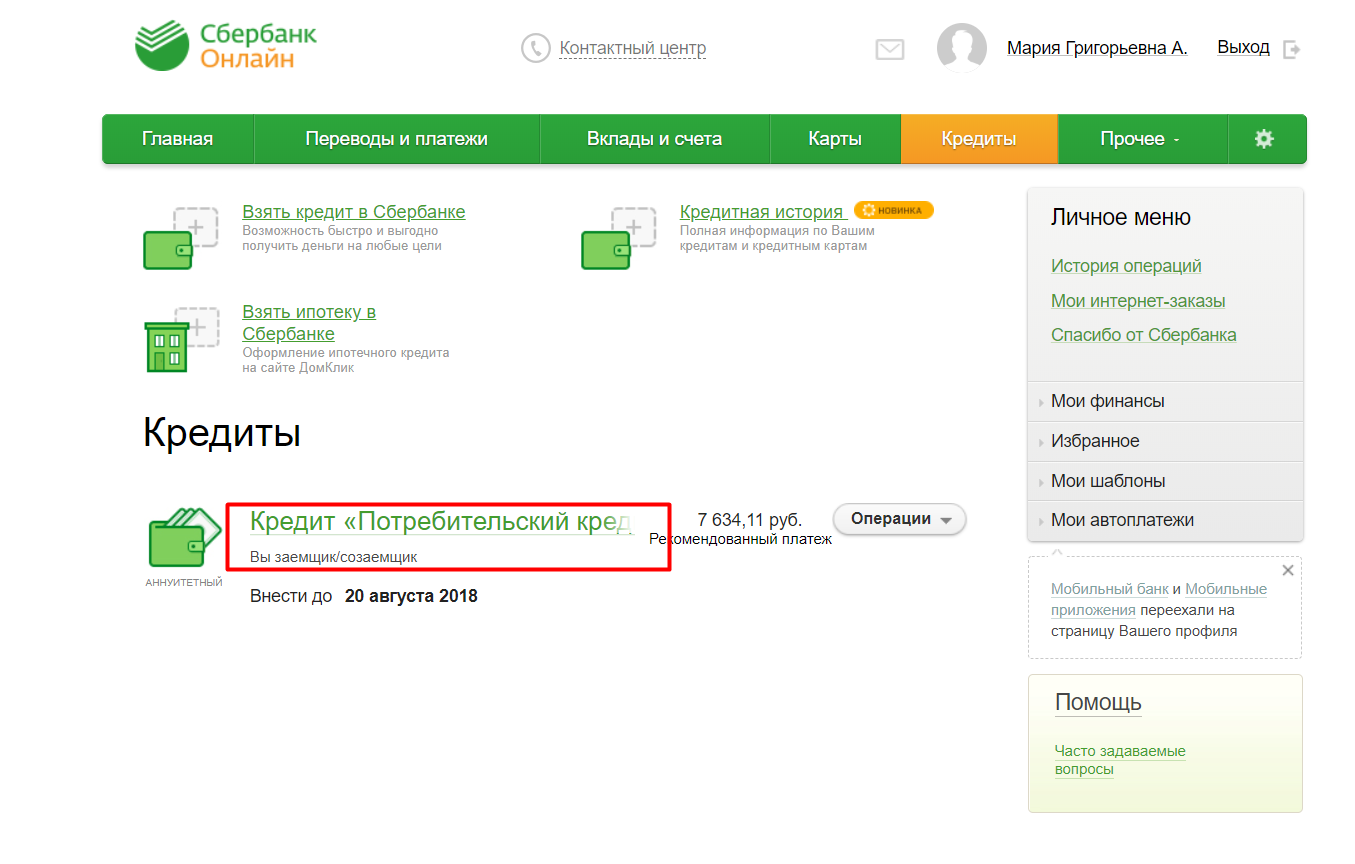
Task: Click the user avatar picture
Action: [x=962, y=47]
